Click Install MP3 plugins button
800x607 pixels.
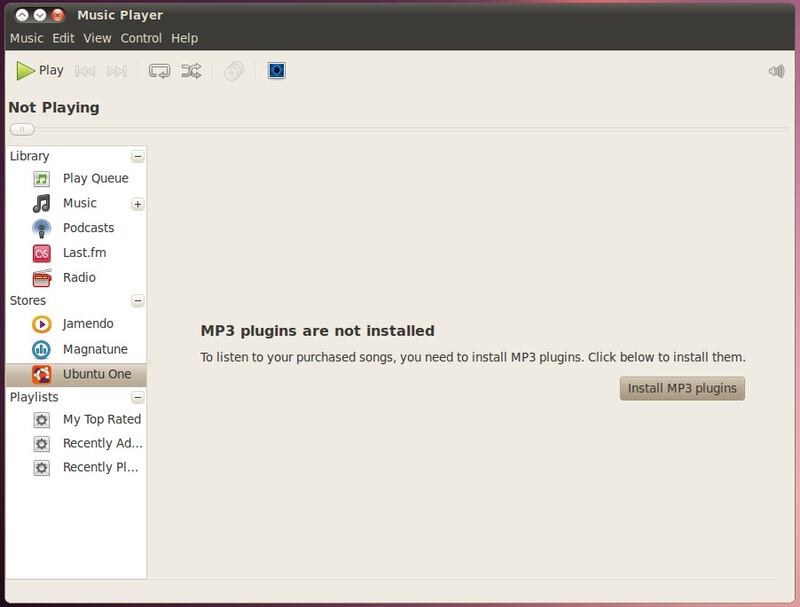pyautogui.click(x=682, y=388)
